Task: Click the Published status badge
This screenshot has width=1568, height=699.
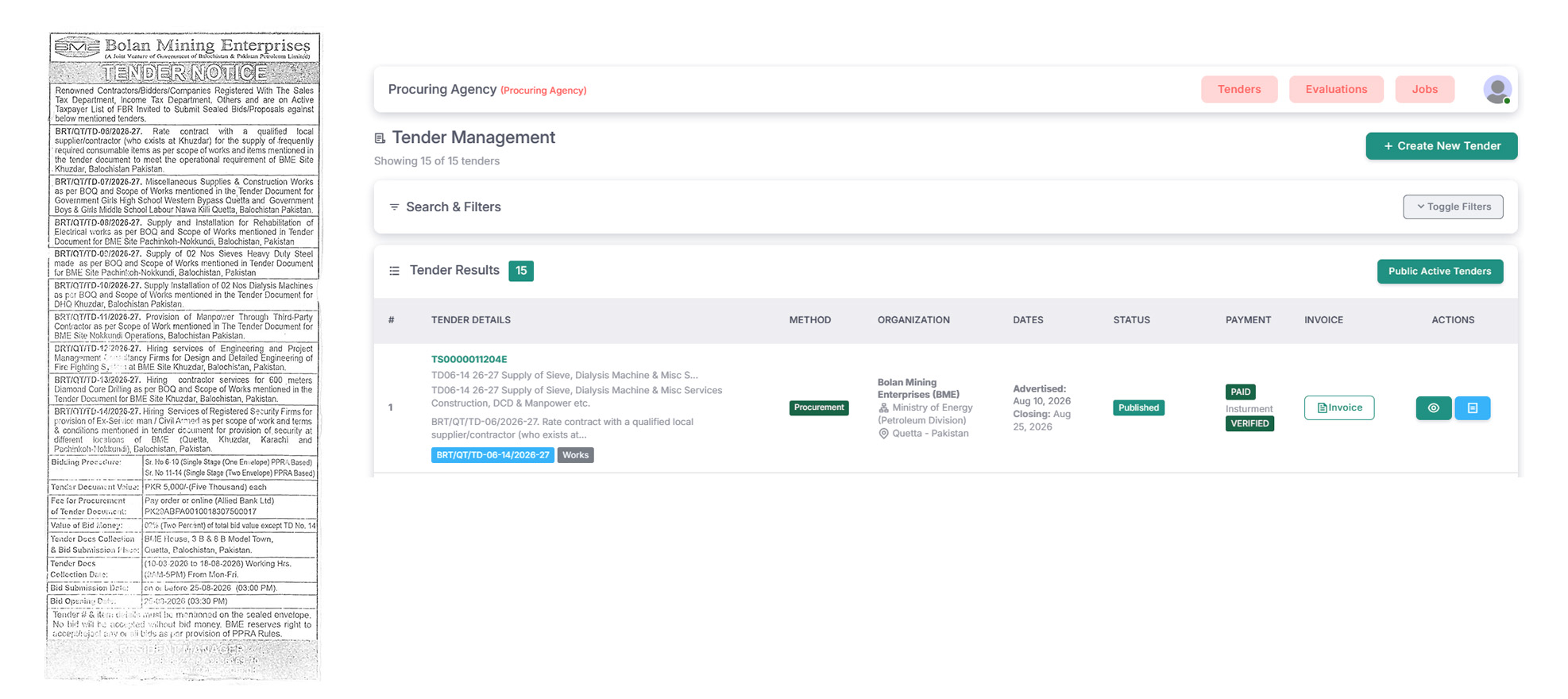Action: pos(1138,407)
